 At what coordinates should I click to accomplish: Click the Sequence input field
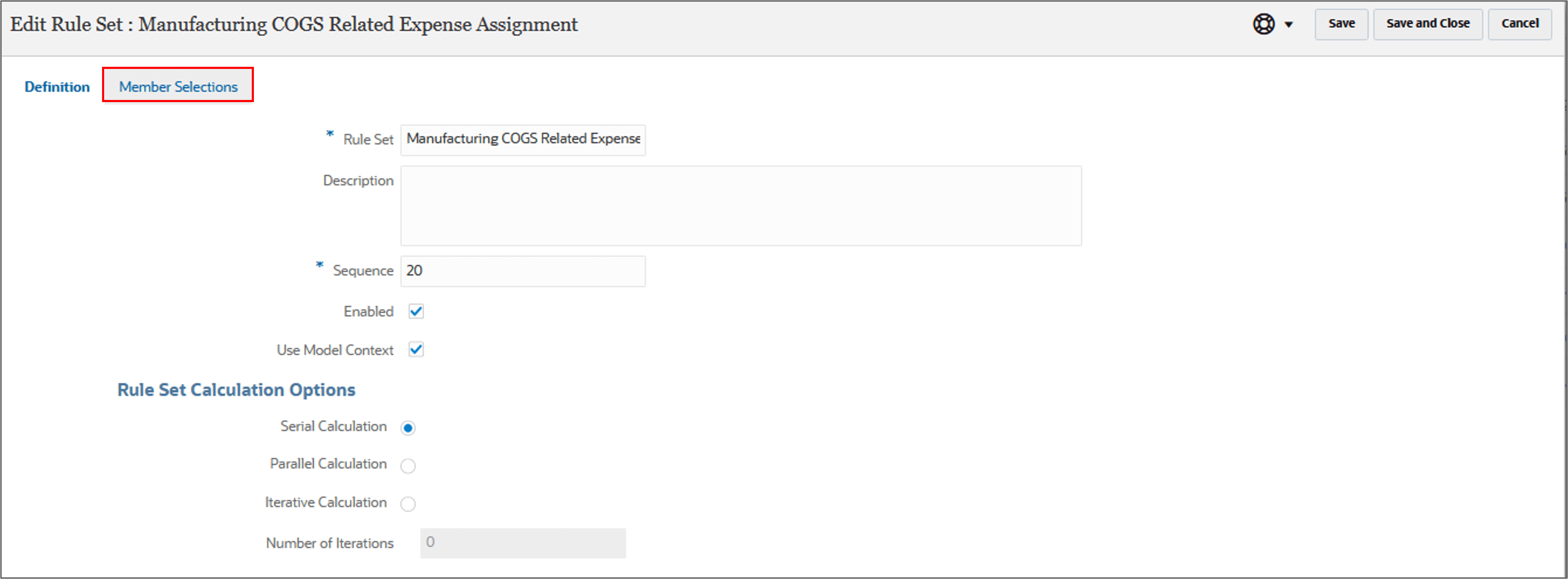coord(522,271)
